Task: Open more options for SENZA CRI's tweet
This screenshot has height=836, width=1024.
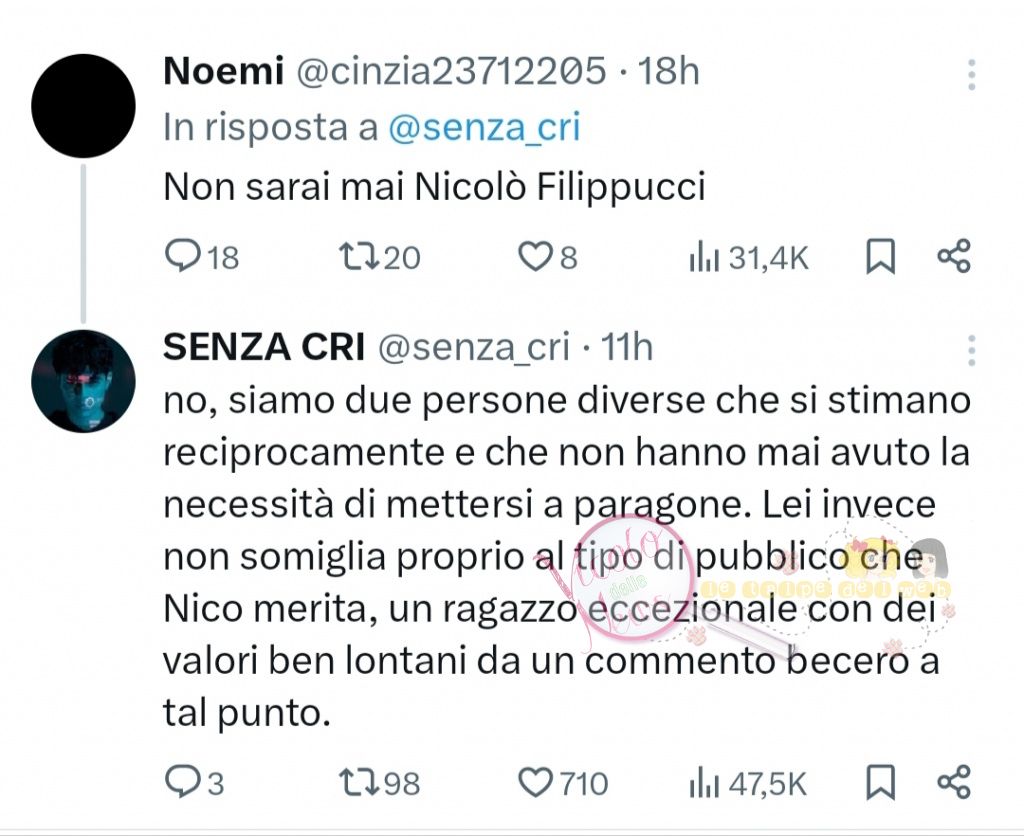Action: [971, 349]
